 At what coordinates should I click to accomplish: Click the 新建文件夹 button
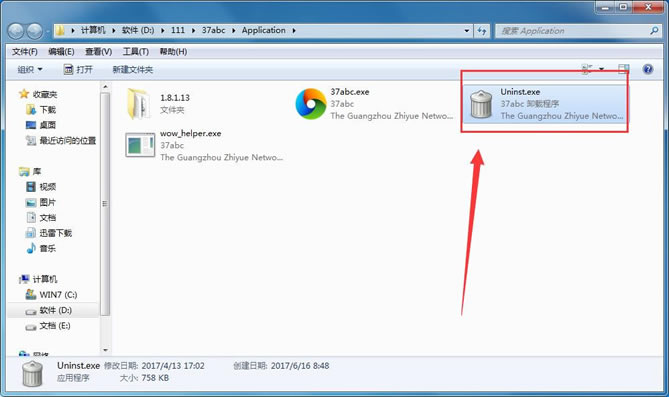click(133, 70)
